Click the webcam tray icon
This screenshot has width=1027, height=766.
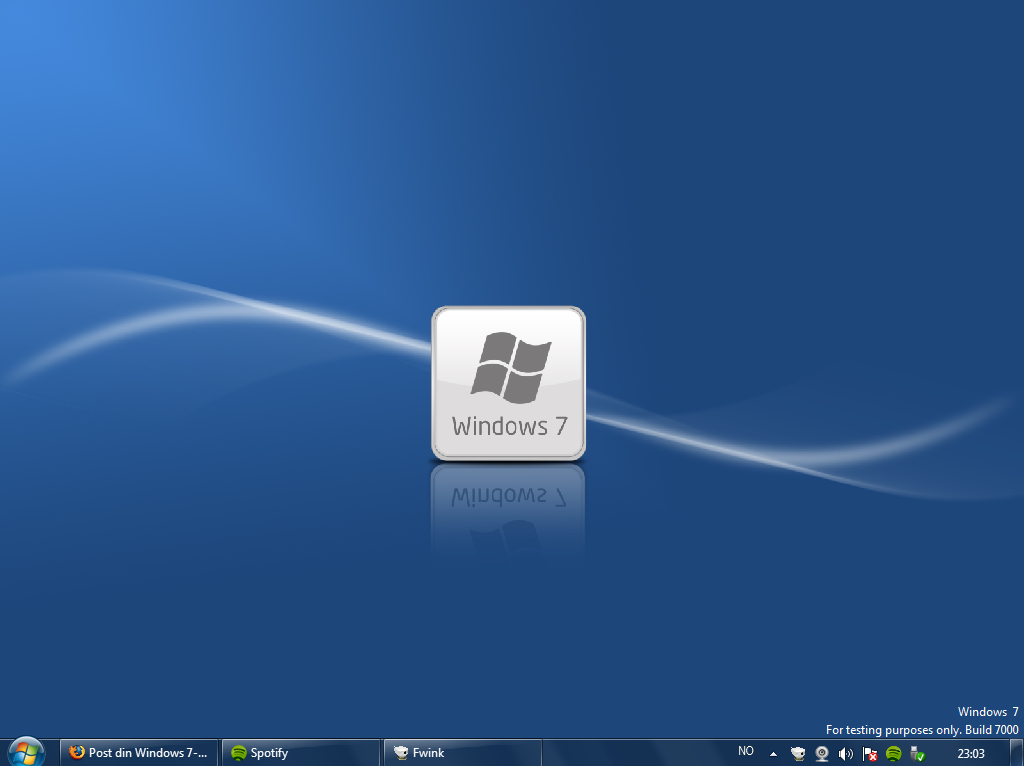tap(822, 754)
